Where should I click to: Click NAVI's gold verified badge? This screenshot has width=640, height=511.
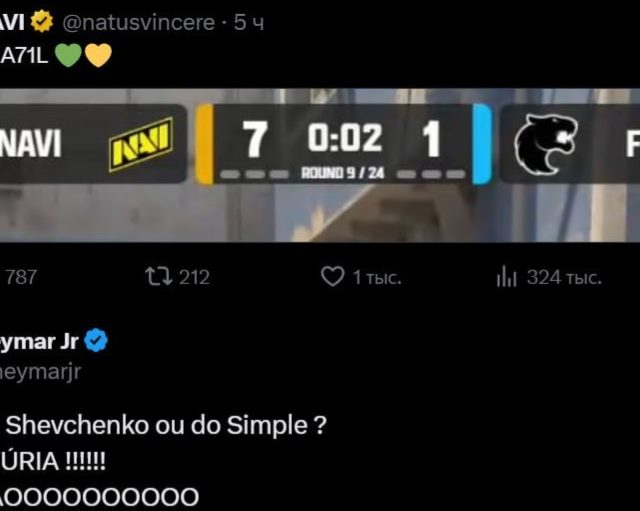click(x=43, y=21)
